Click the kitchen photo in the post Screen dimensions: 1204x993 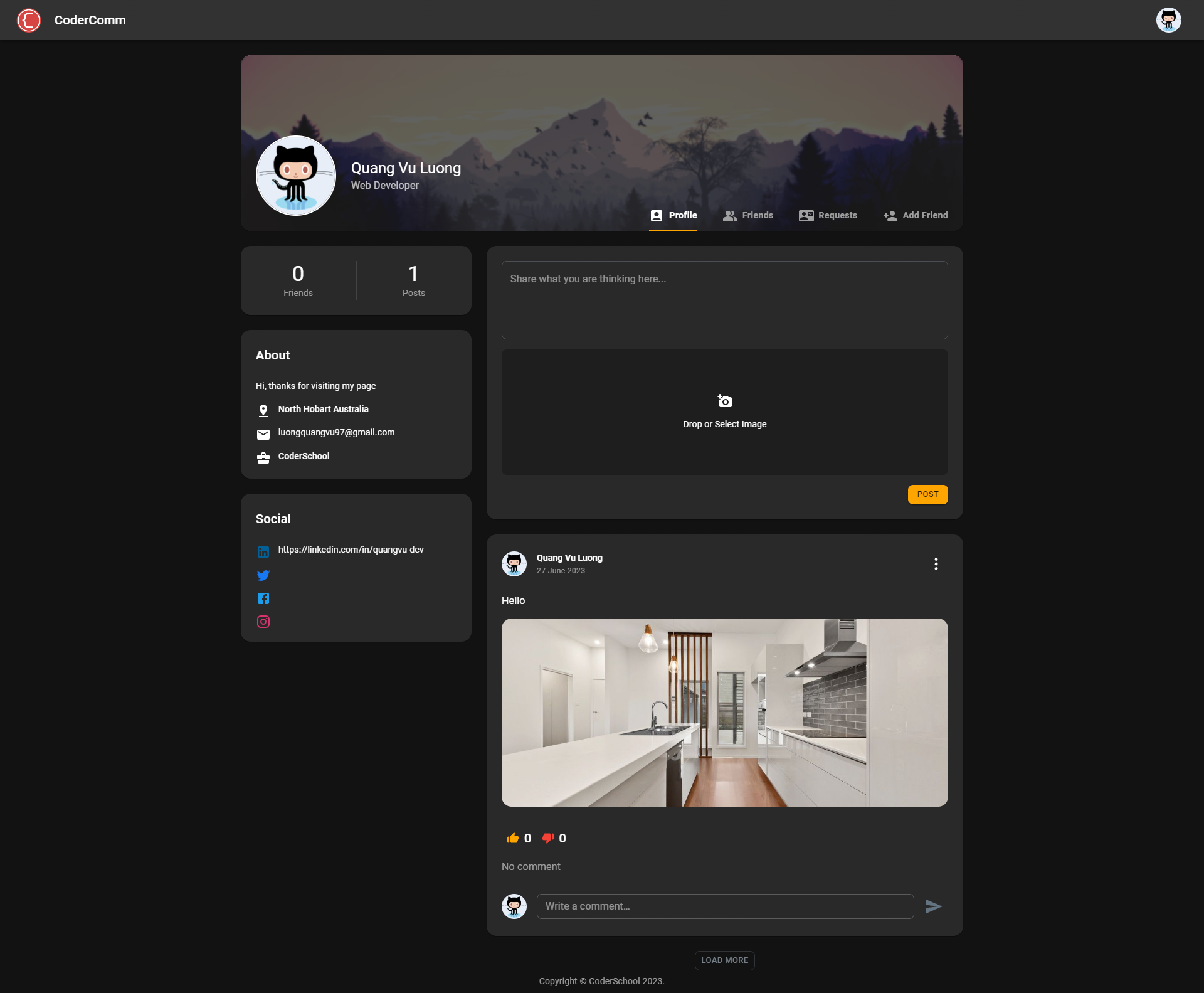pyautogui.click(x=724, y=713)
